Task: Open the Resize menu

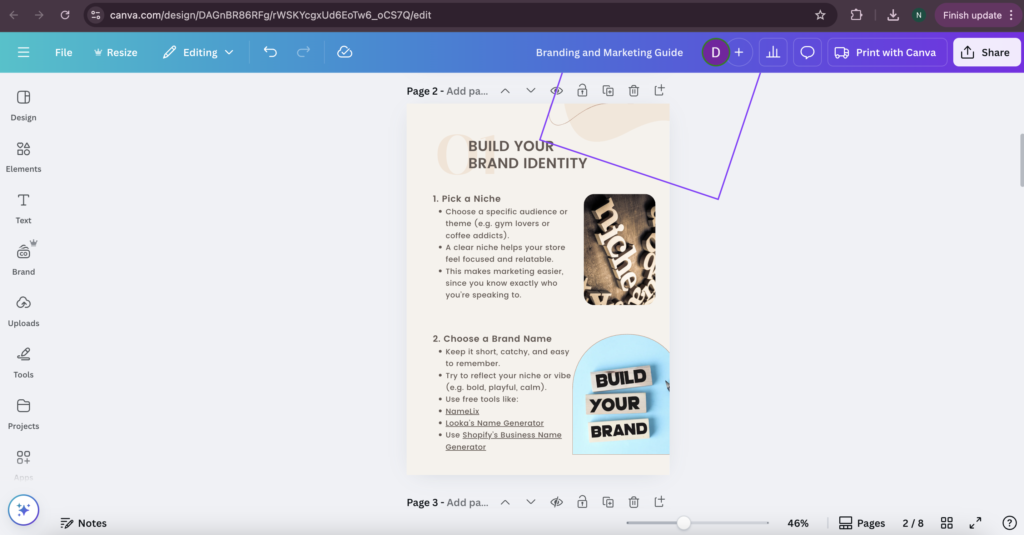Action: (115, 52)
